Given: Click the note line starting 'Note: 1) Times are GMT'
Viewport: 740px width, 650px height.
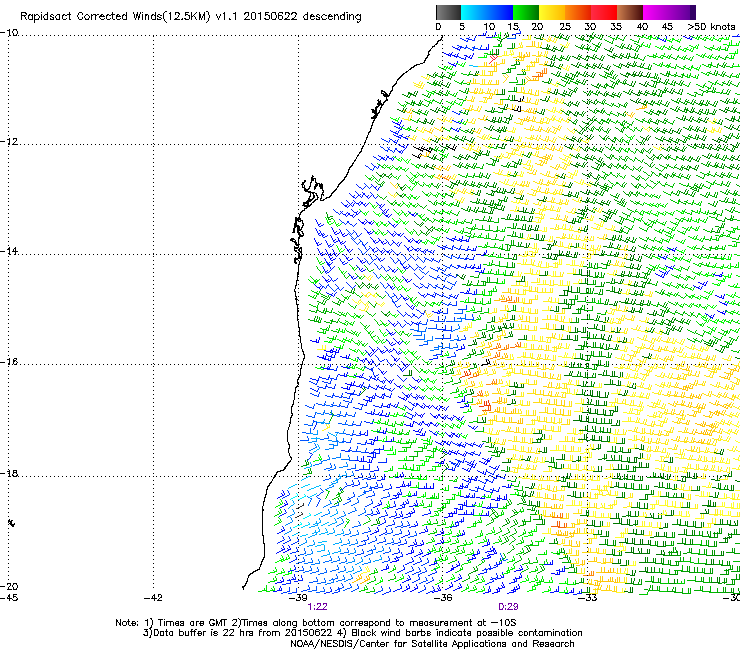Looking at the screenshot, I should coord(316,623).
